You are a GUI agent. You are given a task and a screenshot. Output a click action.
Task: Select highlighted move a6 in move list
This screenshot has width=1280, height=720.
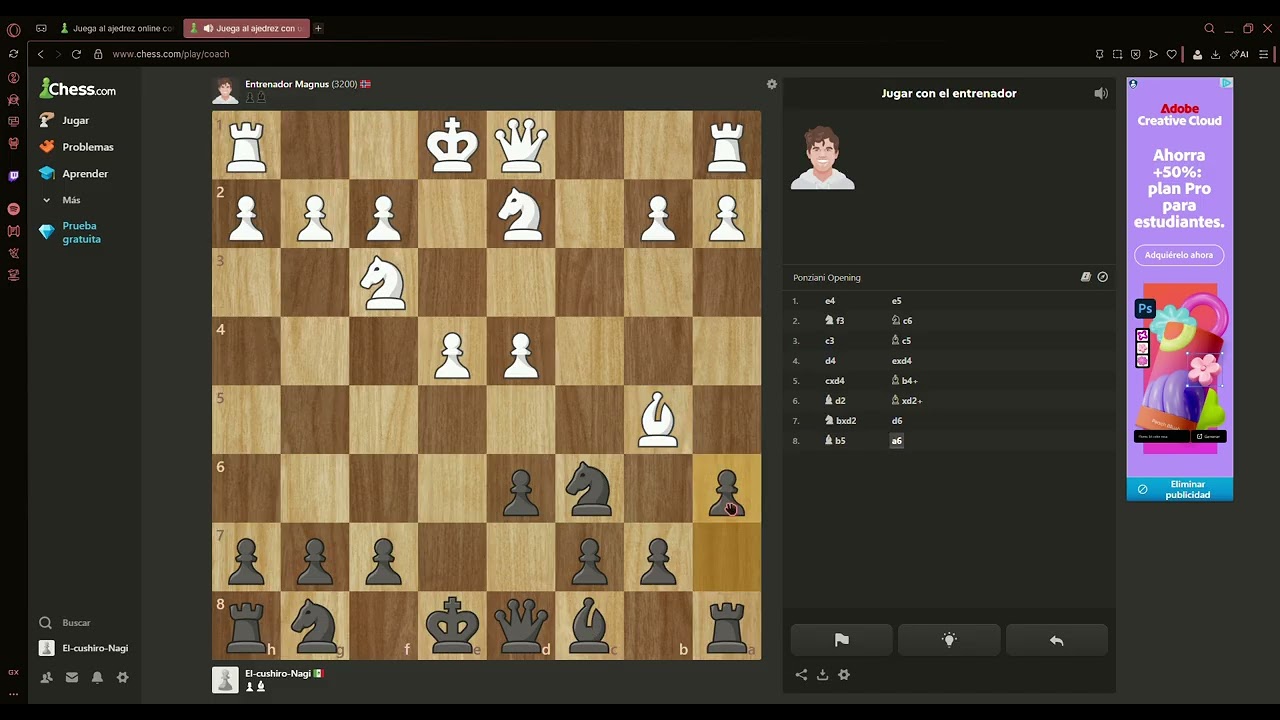tap(897, 441)
